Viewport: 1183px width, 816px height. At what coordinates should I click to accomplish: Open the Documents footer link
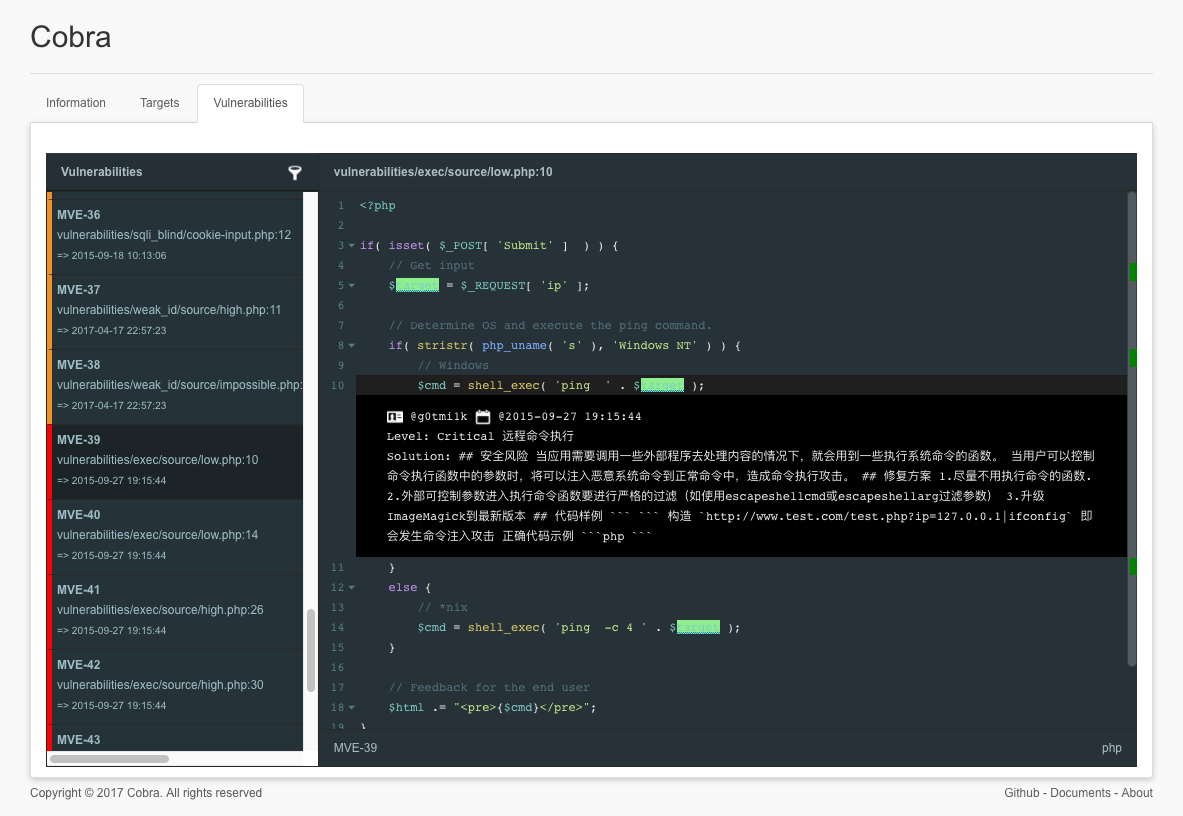point(1080,793)
